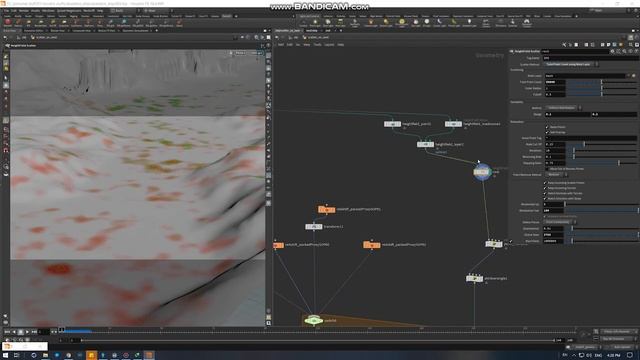Screen dimensions: 640x360
Task: Toggle Match Direction with Slope checkbox
Action: pos(545,199)
